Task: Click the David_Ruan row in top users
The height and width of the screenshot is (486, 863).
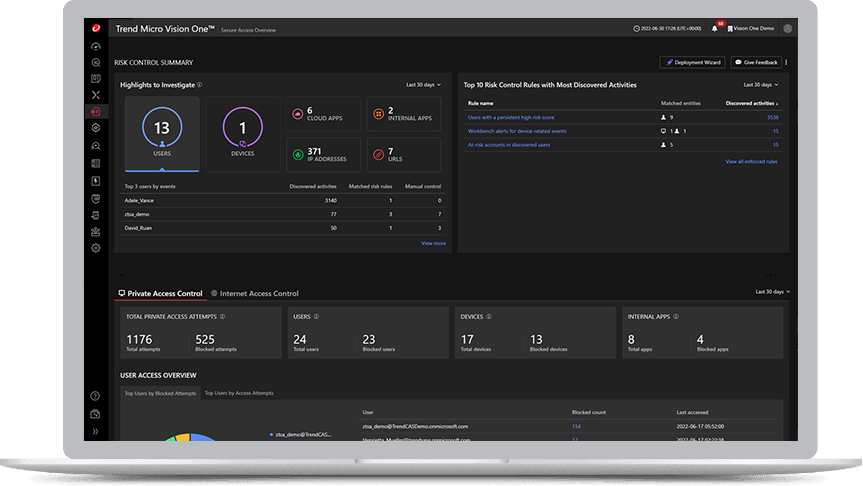Action: pyautogui.click(x=283, y=228)
